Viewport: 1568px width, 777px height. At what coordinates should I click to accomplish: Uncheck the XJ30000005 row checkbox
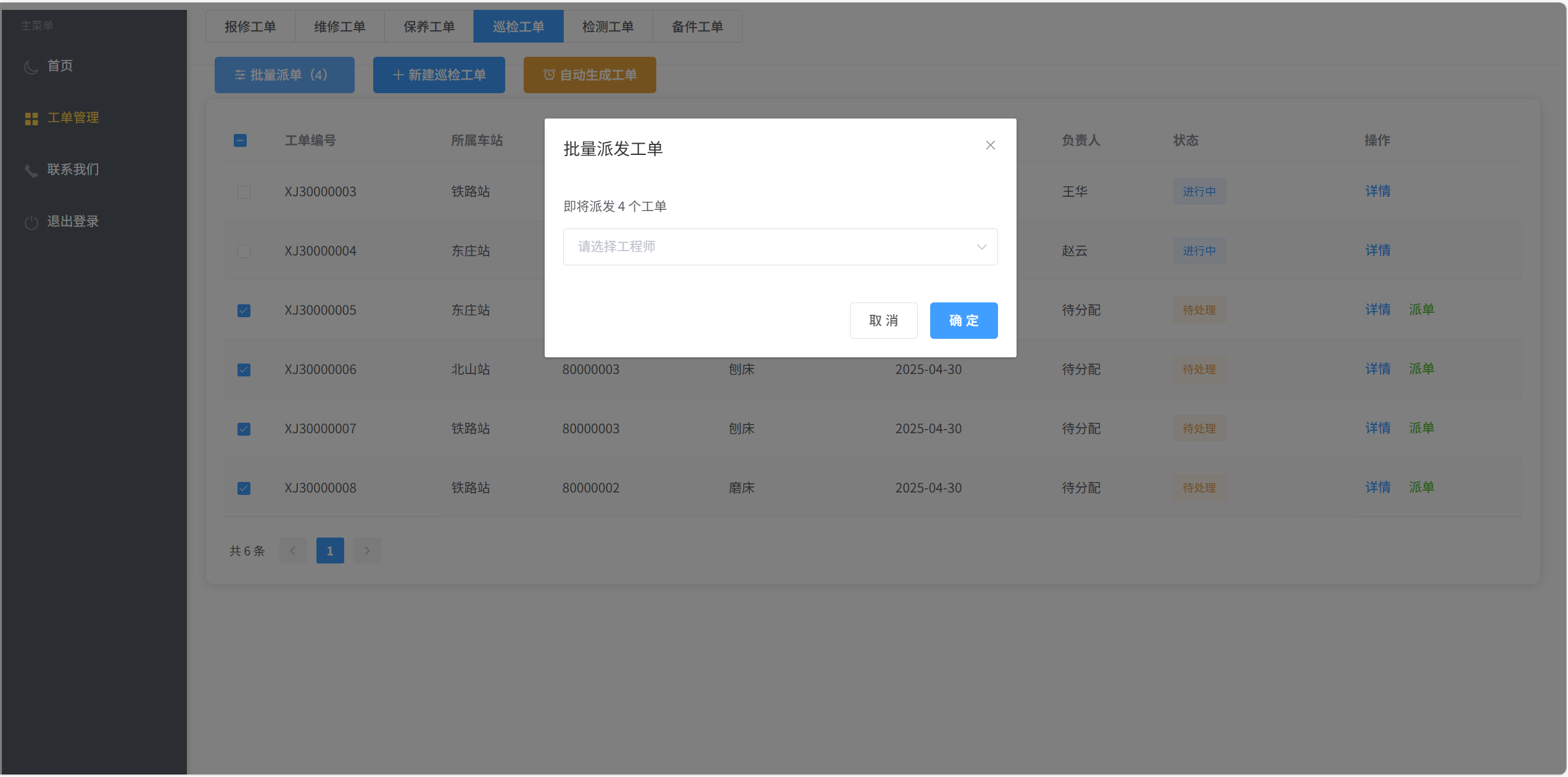[x=244, y=310]
